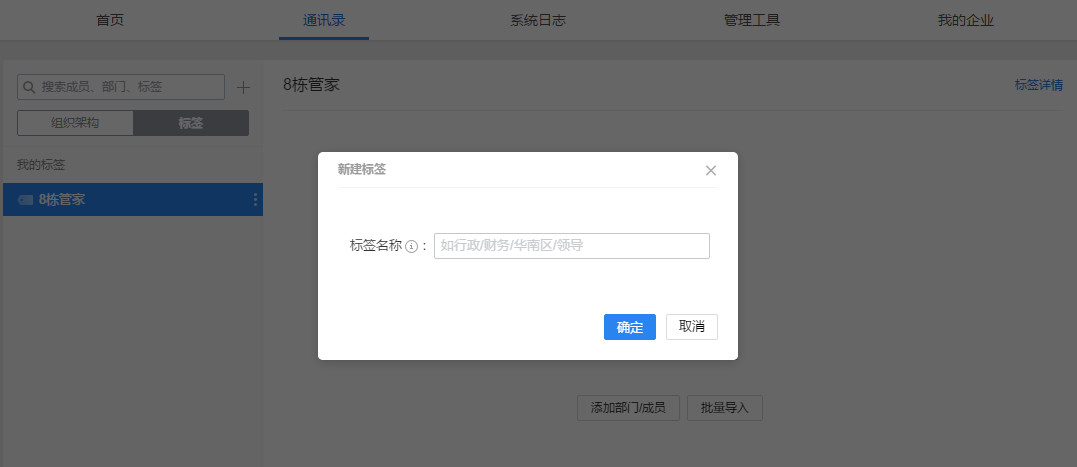Open the 系统日志 tab

pyautogui.click(x=538, y=20)
